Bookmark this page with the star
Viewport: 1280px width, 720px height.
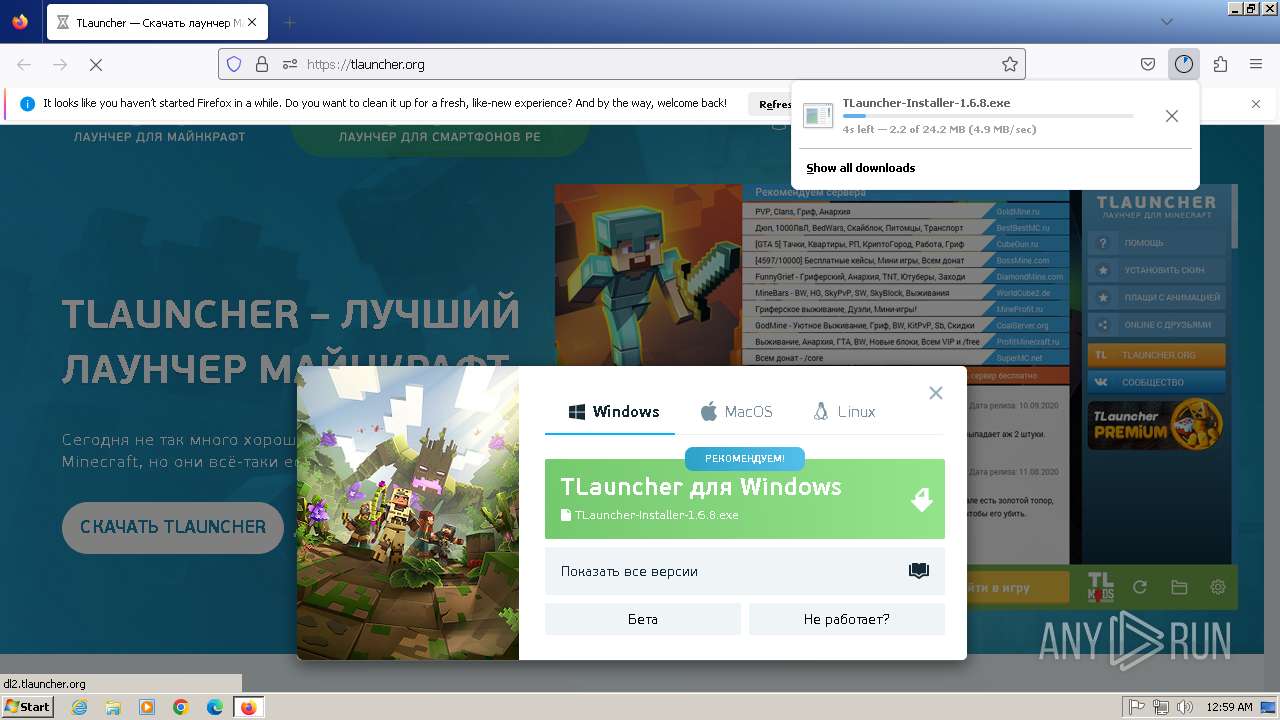click(1010, 64)
